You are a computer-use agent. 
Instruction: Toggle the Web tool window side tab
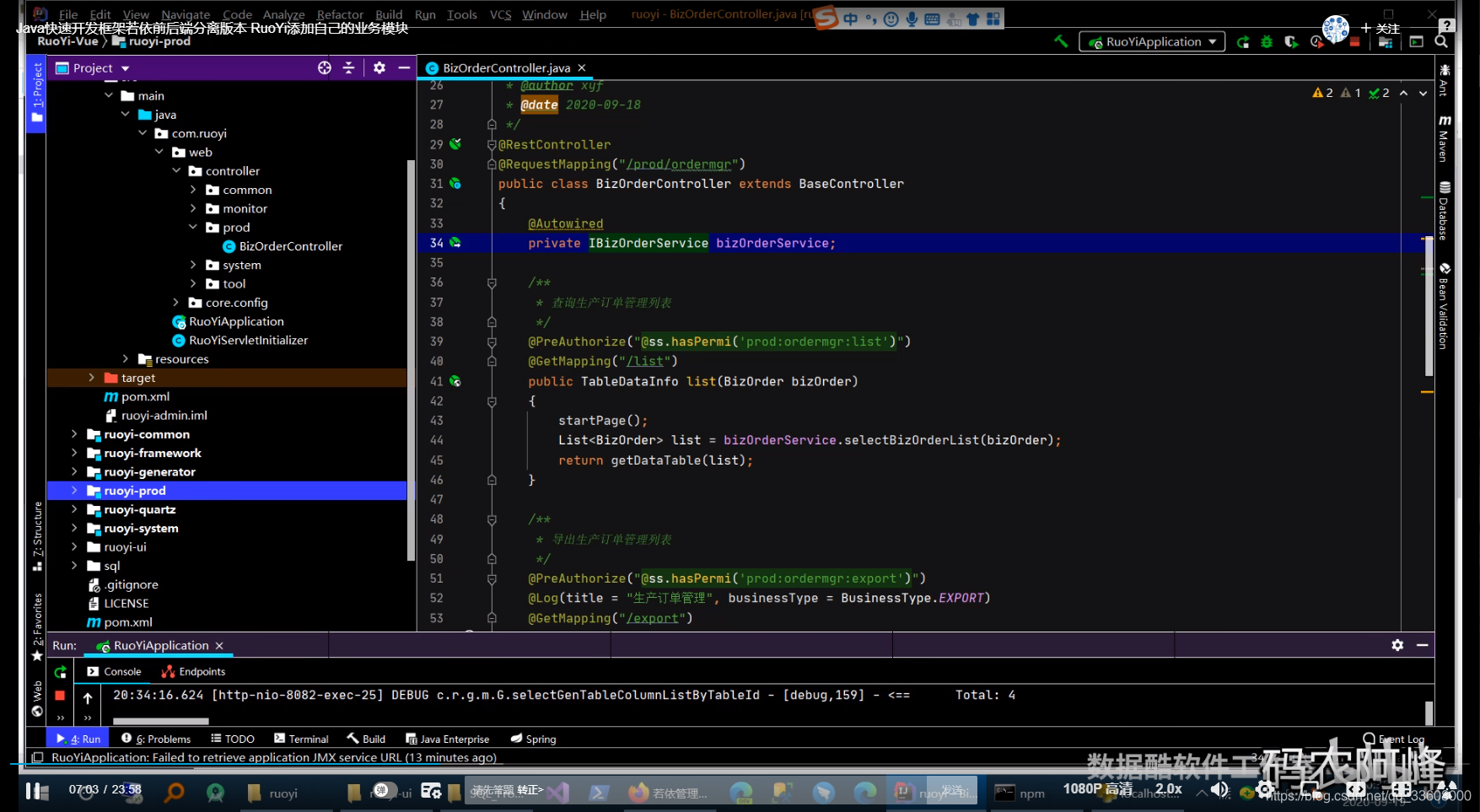pos(36,698)
